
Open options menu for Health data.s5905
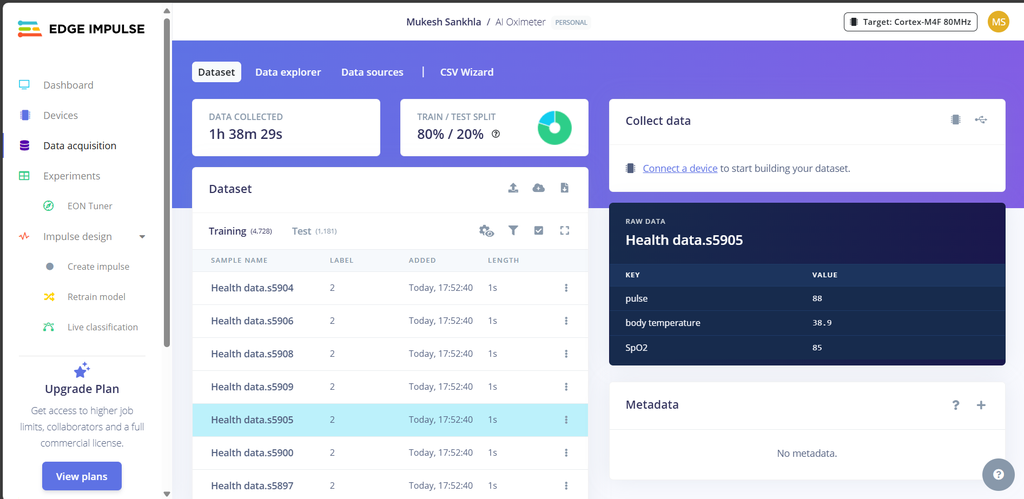pyautogui.click(x=566, y=419)
